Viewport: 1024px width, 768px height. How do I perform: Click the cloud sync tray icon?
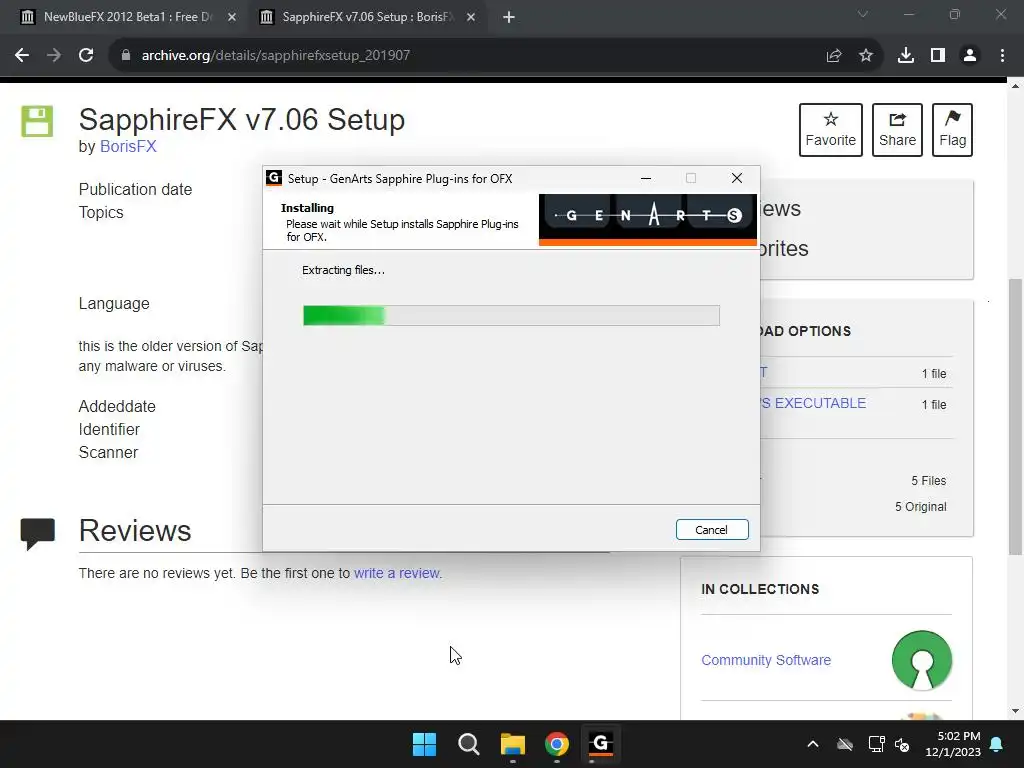click(x=845, y=744)
